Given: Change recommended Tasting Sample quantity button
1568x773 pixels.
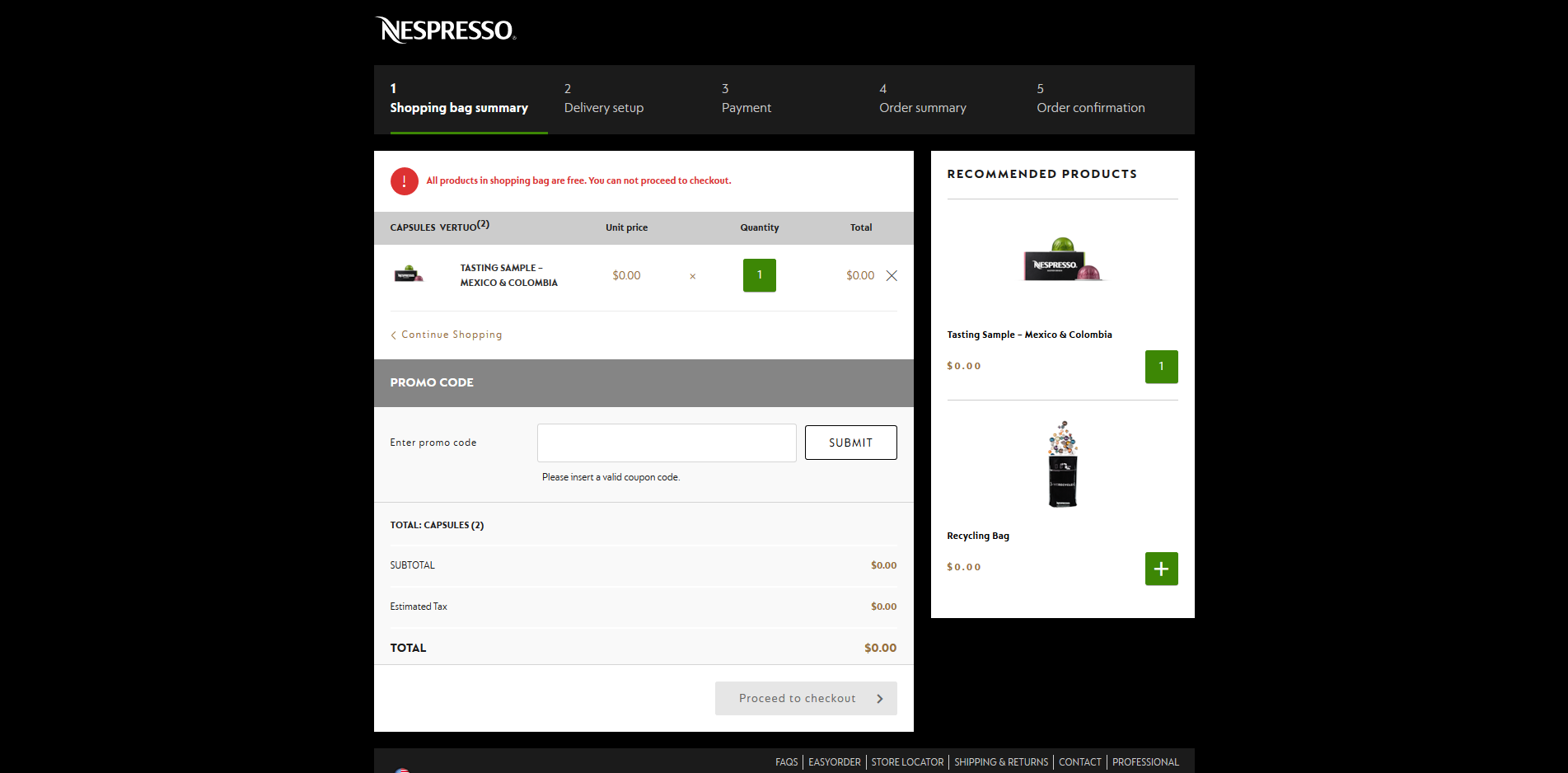Looking at the screenshot, I should point(1161,367).
